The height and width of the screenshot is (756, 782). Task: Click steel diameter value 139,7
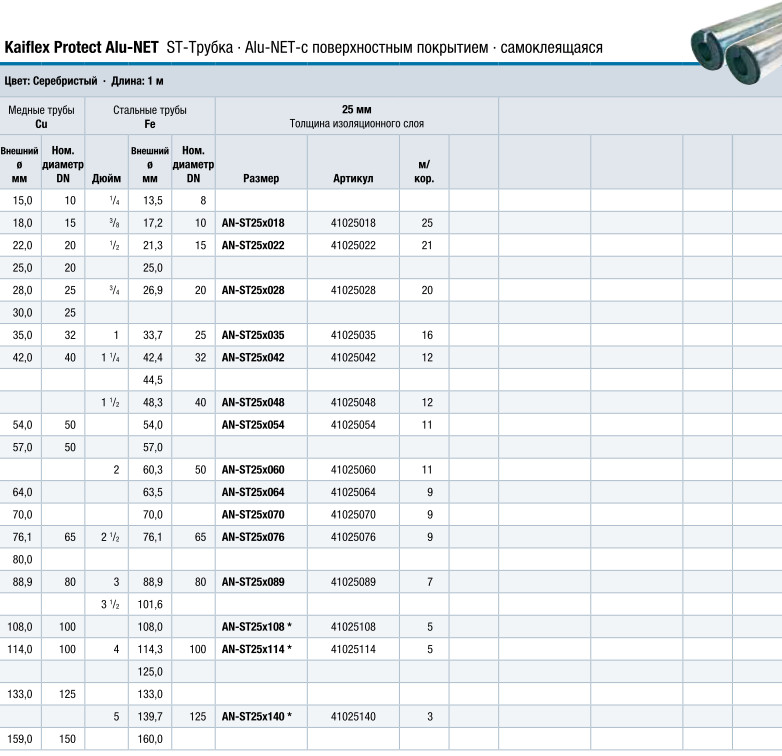150,717
